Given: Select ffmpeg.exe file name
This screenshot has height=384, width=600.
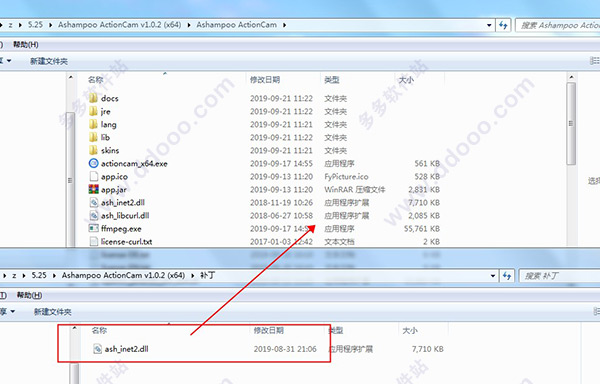Looking at the screenshot, I should [121, 229].
